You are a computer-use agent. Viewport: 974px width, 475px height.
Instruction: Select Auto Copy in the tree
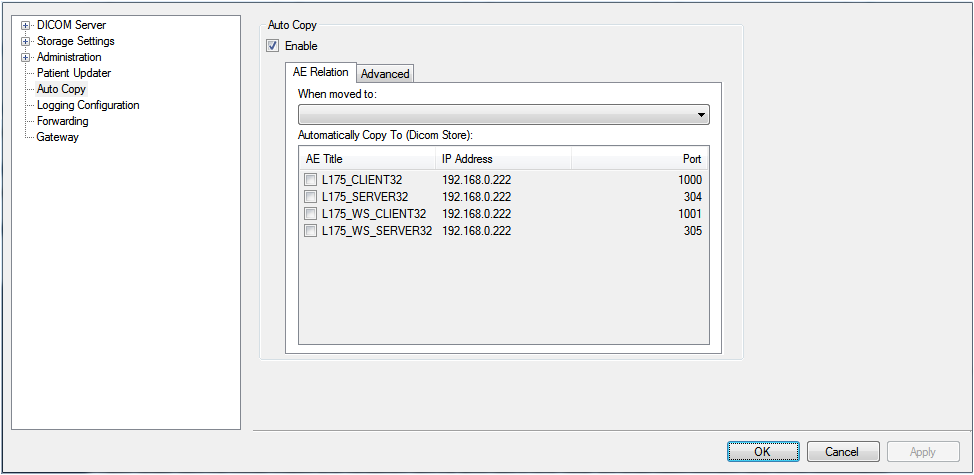pos(61,89)
